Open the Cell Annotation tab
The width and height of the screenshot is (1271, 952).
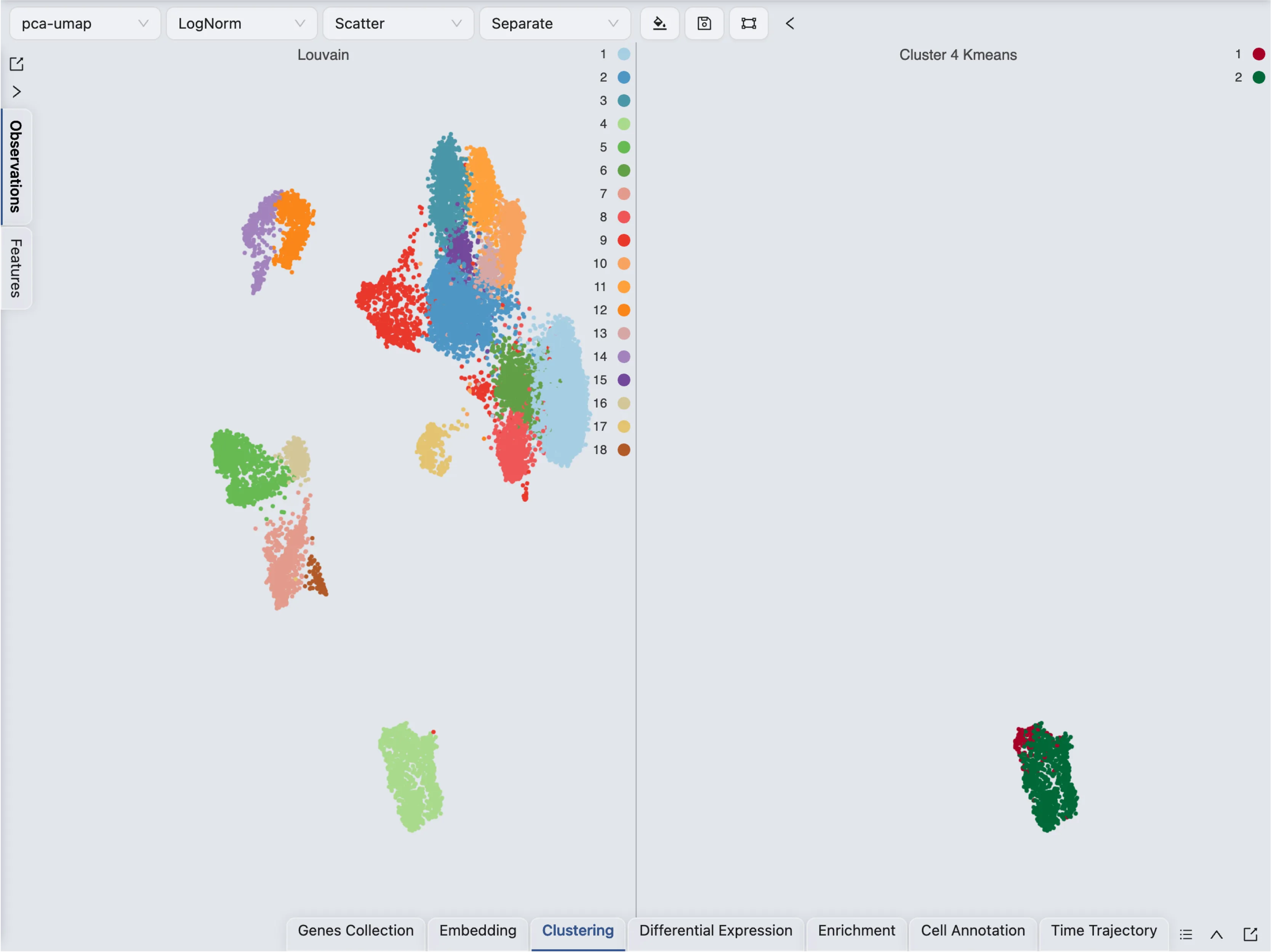(972, 931)
